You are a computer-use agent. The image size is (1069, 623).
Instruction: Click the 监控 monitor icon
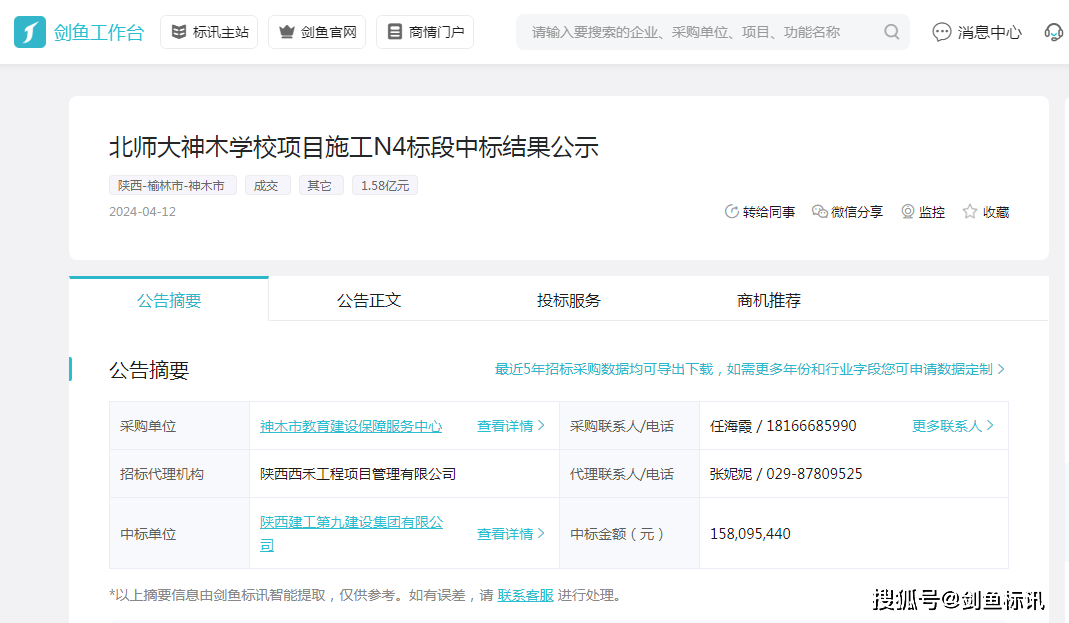[x=907, y=212]
